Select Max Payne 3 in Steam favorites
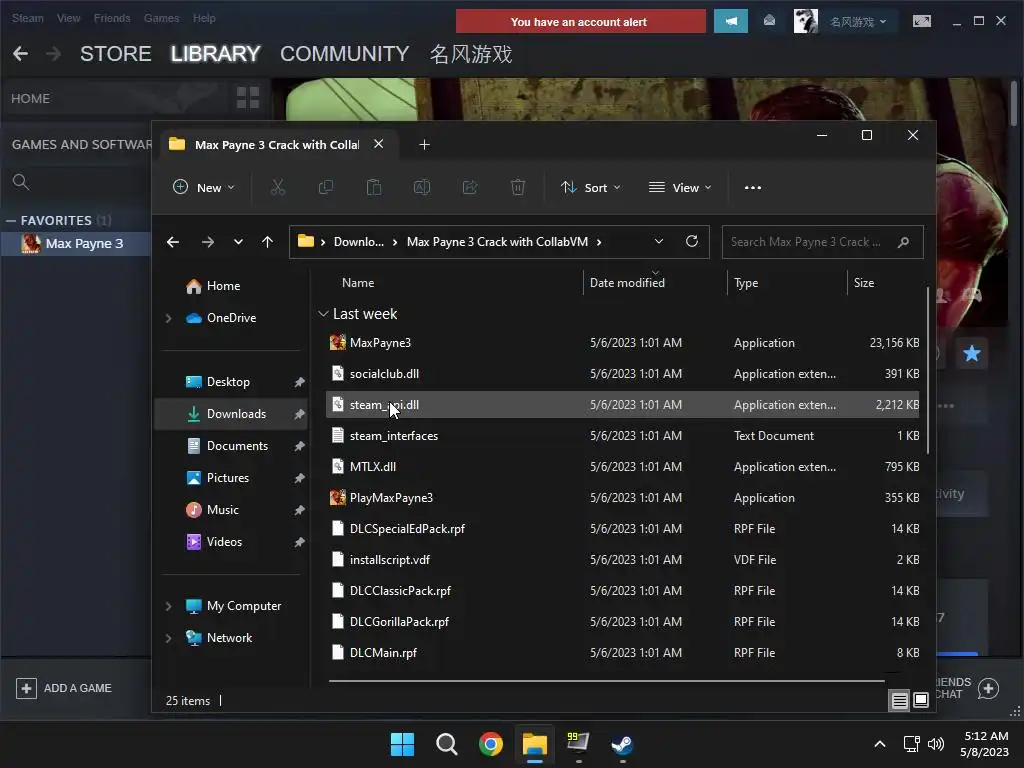This screenshot has width=1024, height=768. pyautogui.click(x=76, y=244)
